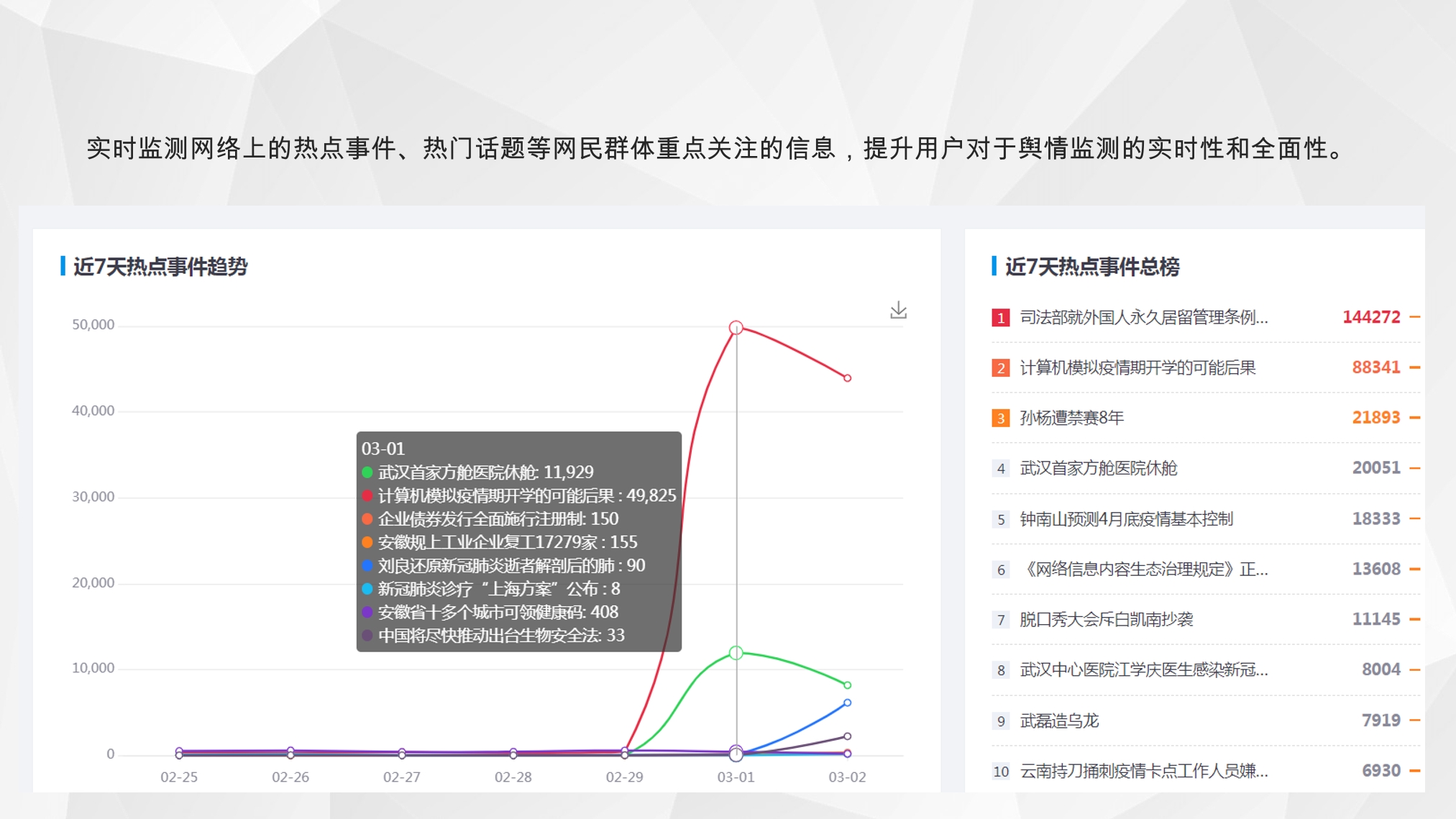The height and width of the screenshot is (819, 1456).
Task: Click trend dash icon beside 13608
Action: click(1415, 569)
